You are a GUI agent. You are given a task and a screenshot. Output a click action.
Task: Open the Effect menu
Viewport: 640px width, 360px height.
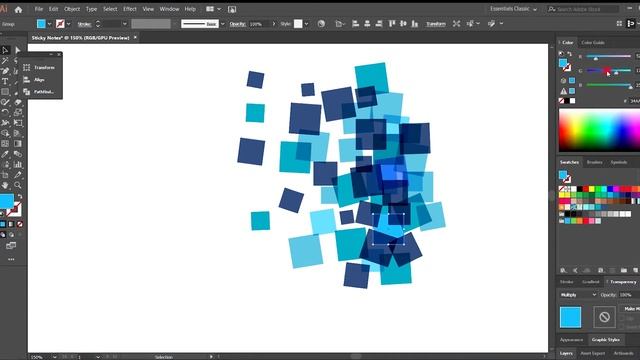[x=130, y=9]
